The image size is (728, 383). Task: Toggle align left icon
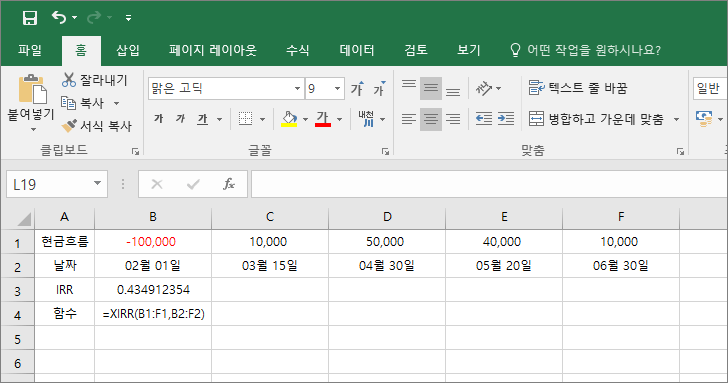[x=409, y=119]
